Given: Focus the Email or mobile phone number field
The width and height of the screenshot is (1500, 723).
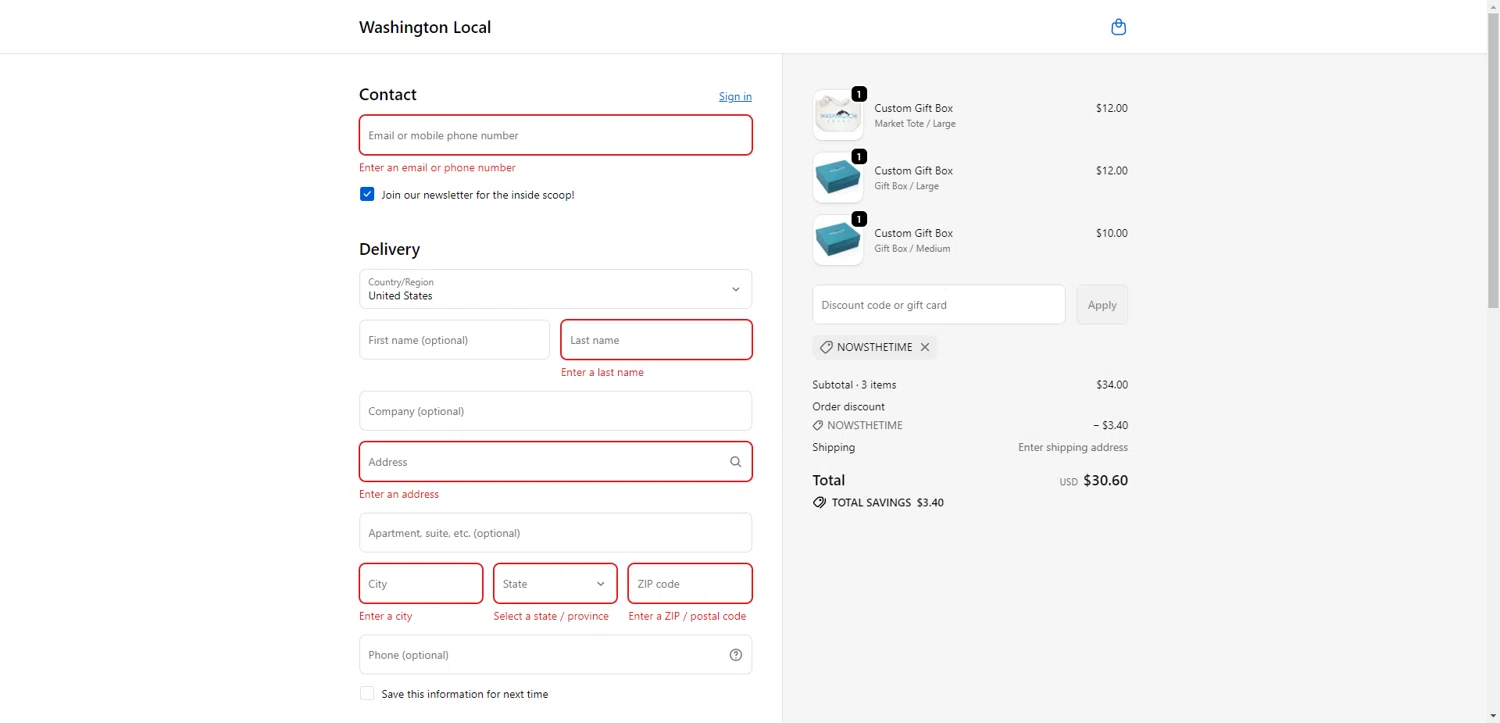Looking at the screenshot, I should [555, 135].
